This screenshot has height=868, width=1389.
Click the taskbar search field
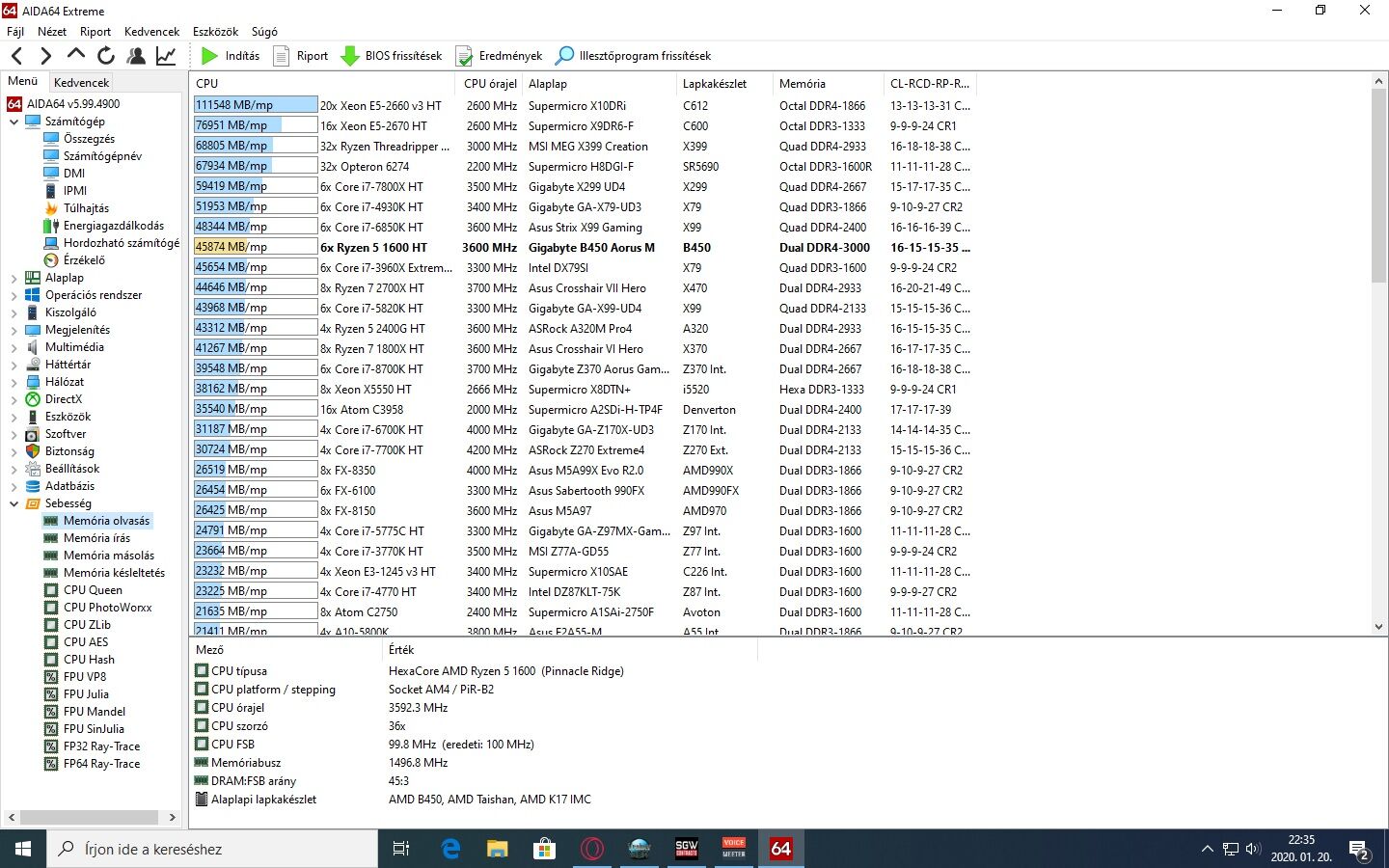[x=212, y=849]
